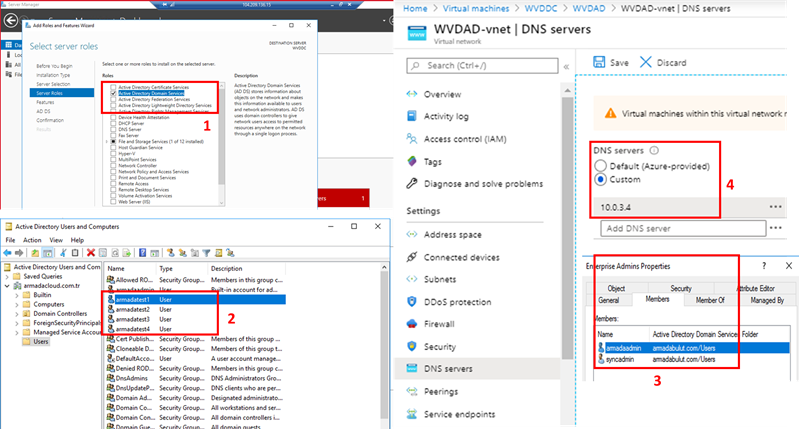Click the WVDDC breadcrumb link

pyautogui.click(x=541, y=8)
